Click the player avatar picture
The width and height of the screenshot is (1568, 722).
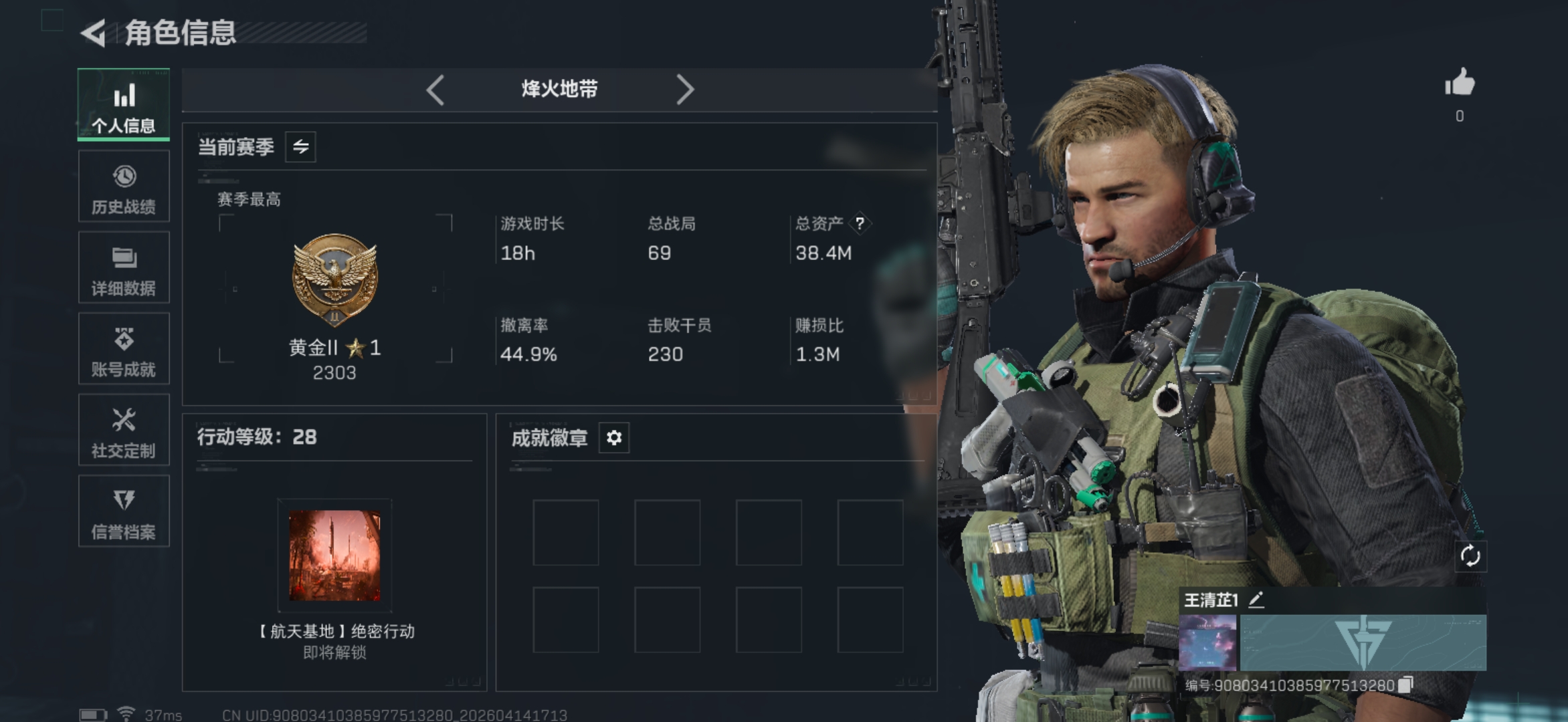coord(1207,642)
